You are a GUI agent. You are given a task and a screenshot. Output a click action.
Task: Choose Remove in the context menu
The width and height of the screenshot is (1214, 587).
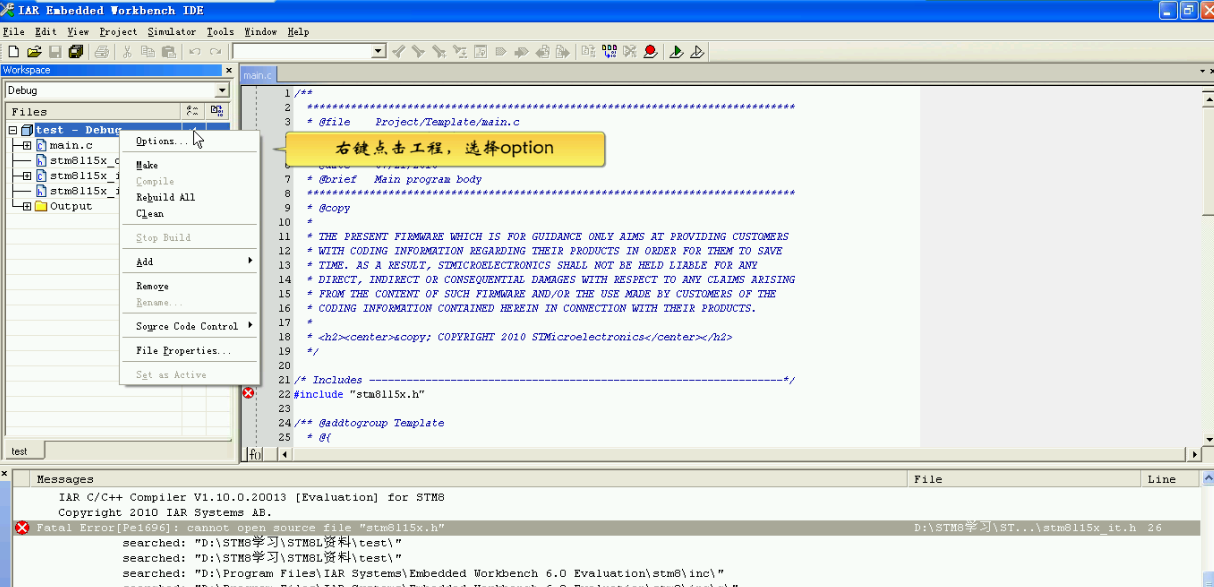[x=190, y=286]
